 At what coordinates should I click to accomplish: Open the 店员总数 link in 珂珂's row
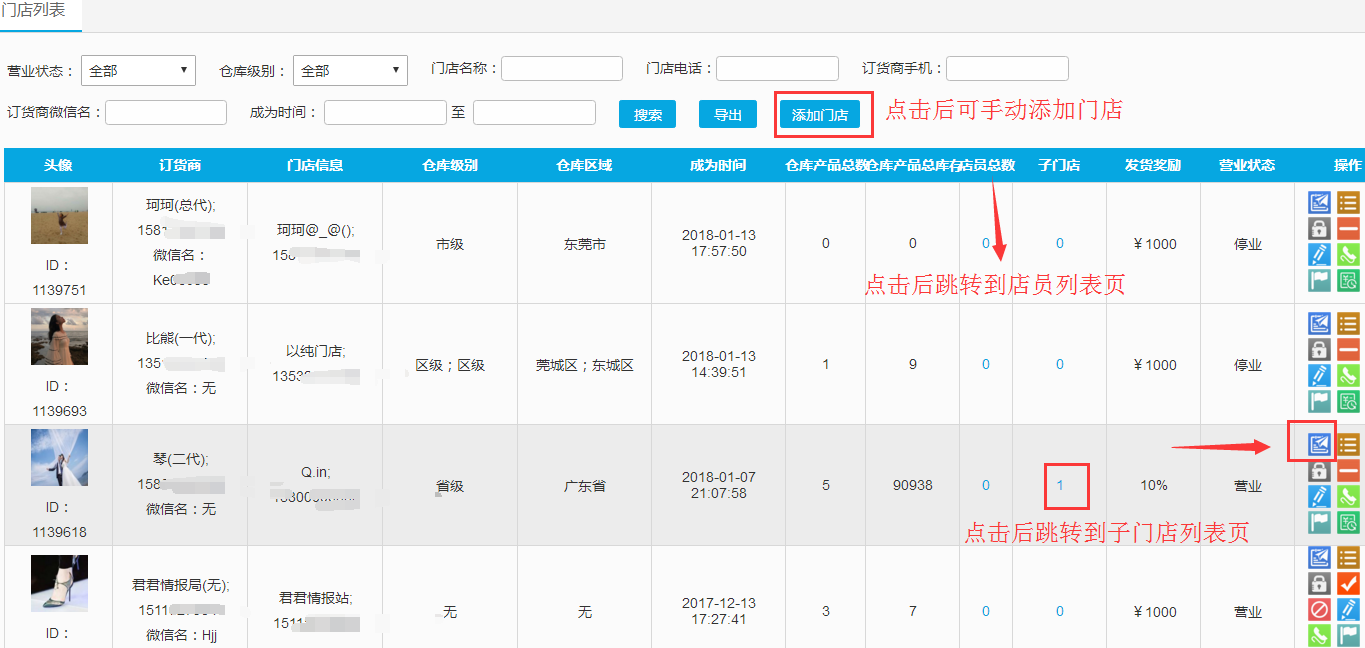coord(986,243)
